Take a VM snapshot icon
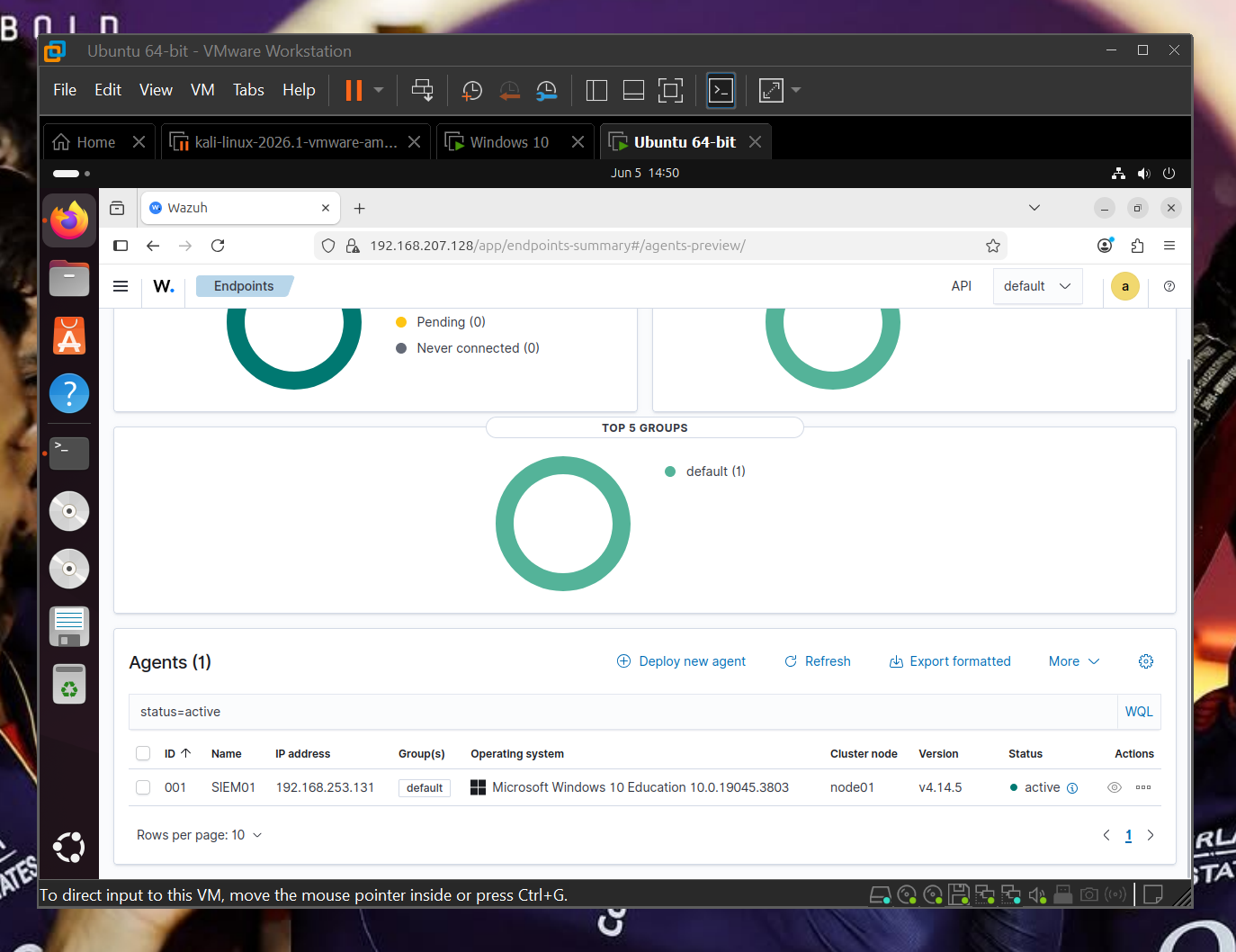This screenshot has width=1236, height=952. tap(471, 90)
